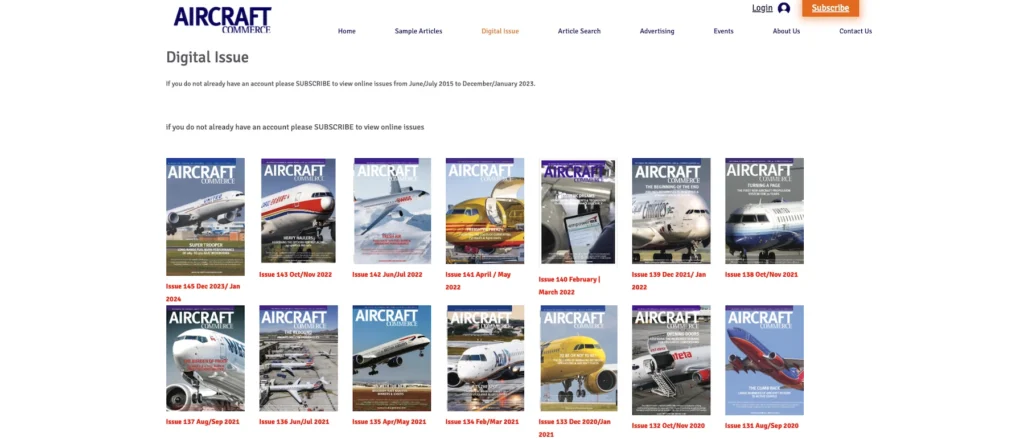The height and width of the screenshot is (439, 1024).
Task: Open the Article Search page
Action: pyautogui.click(x=579, y=31)
